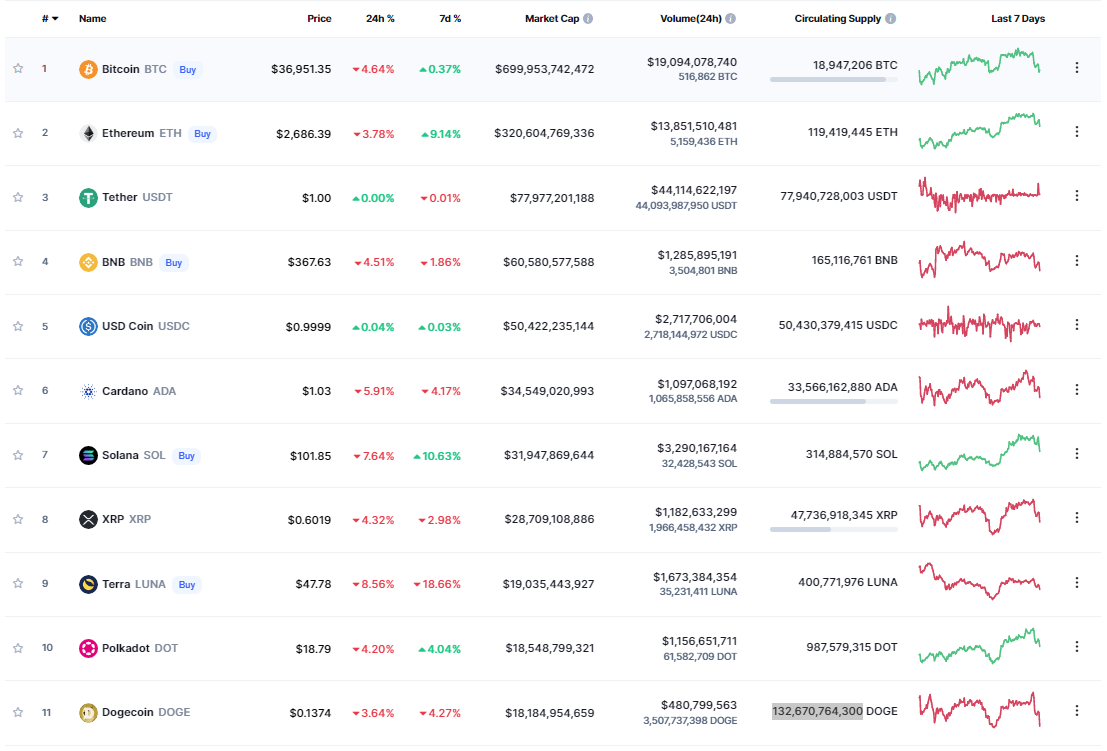The height and width of the screenshot is (751, 1107).
Task: Click the Buy button next to Bitcoin
Action: coord(187,69)
